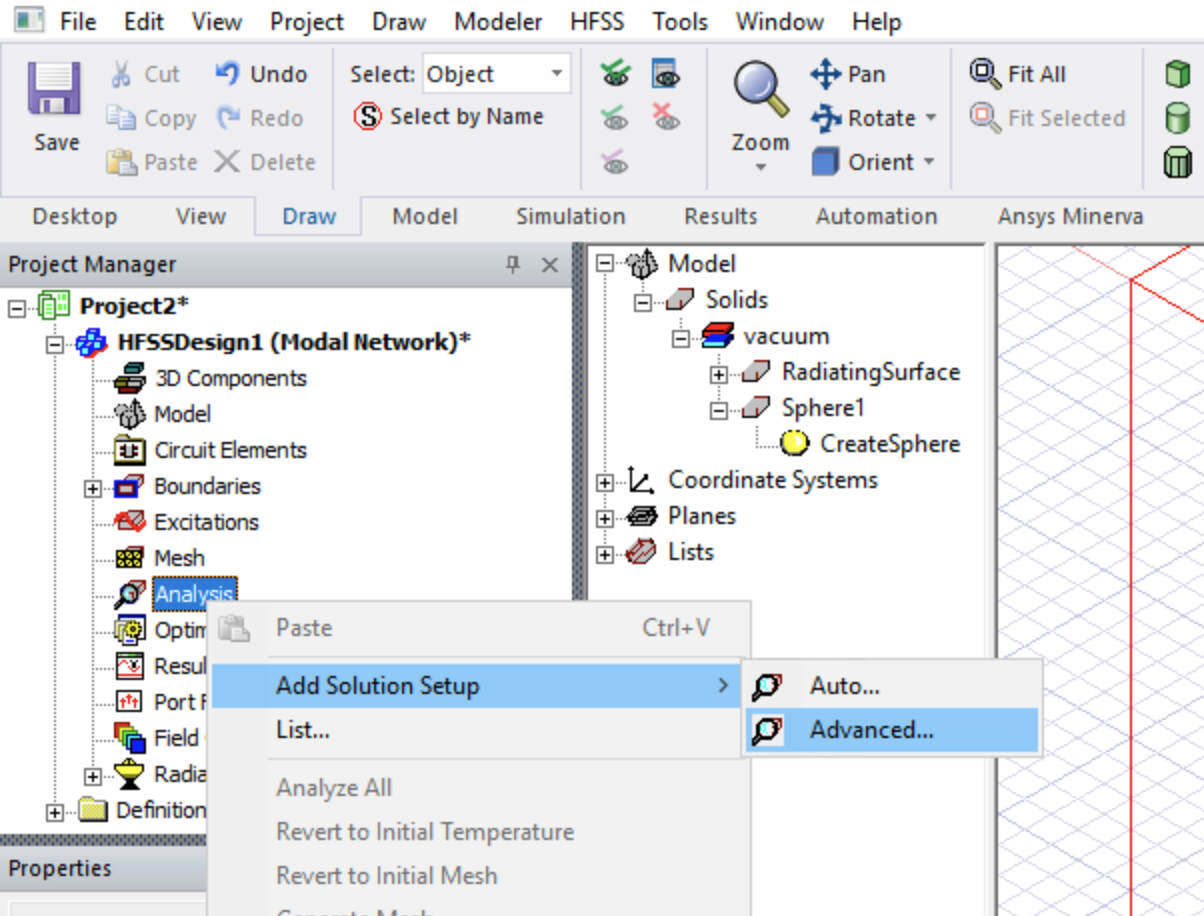Pin the Project Manager panel
Image resolution: width=1204 pixels, height=916 pixels.
point(513,265)
